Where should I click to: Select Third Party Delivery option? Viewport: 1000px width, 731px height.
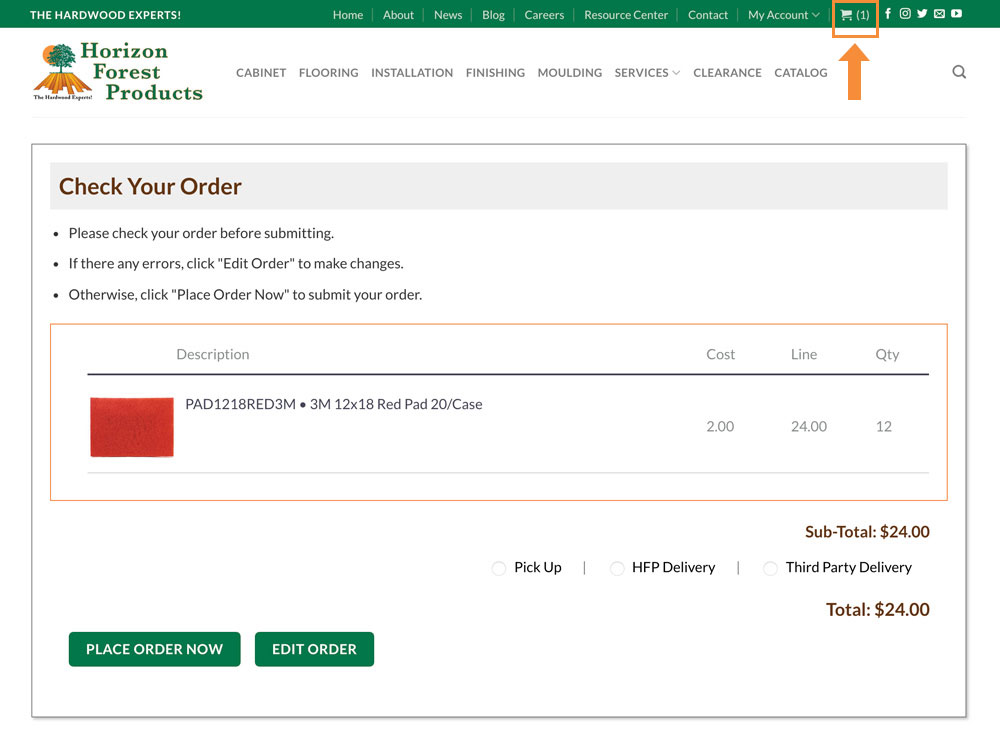[770, 568]
